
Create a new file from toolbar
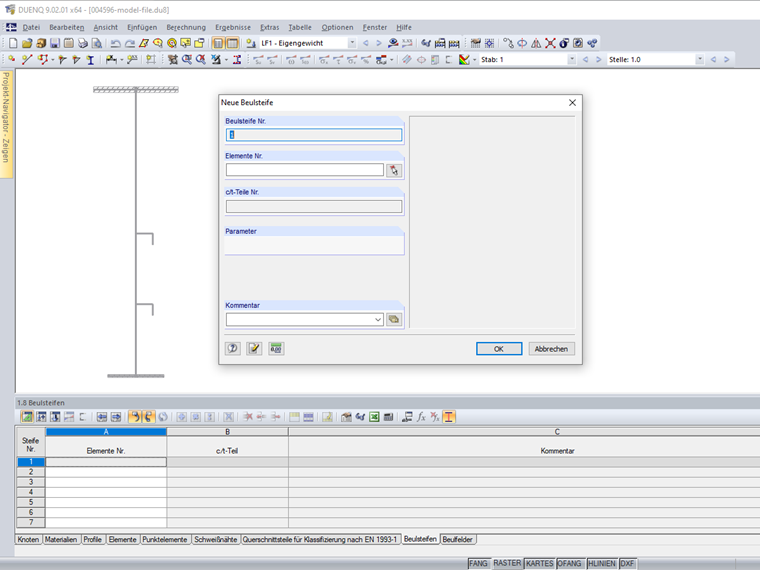click(13, 43)
